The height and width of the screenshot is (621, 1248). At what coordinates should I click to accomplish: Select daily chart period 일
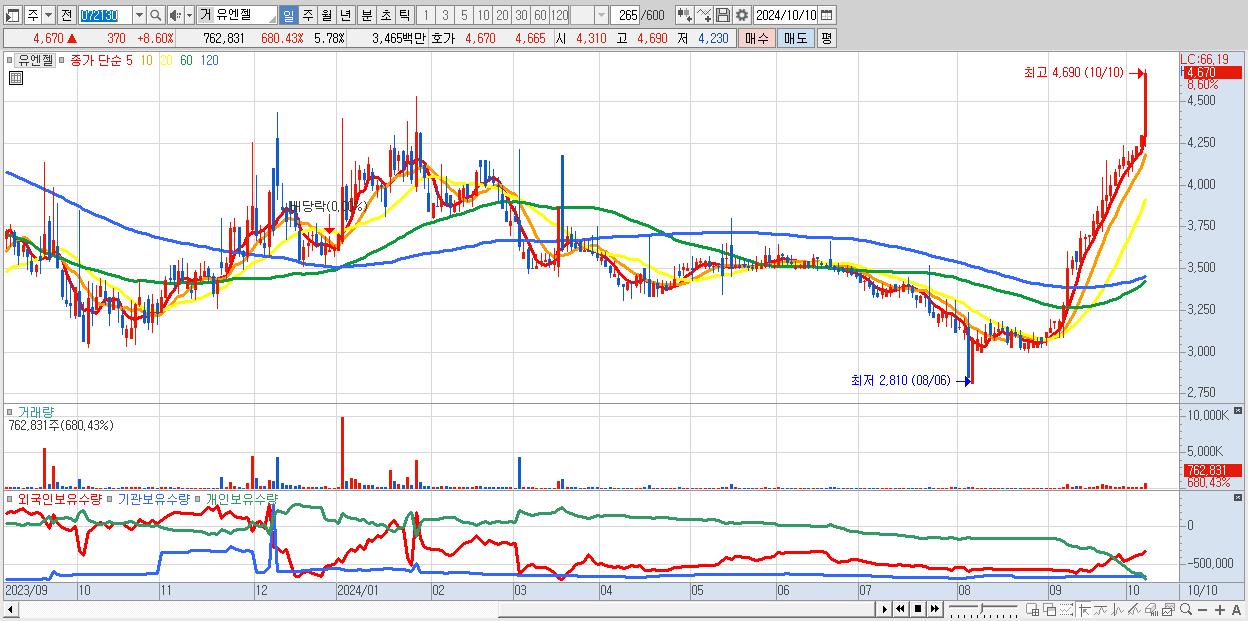(x=288, y=15)
